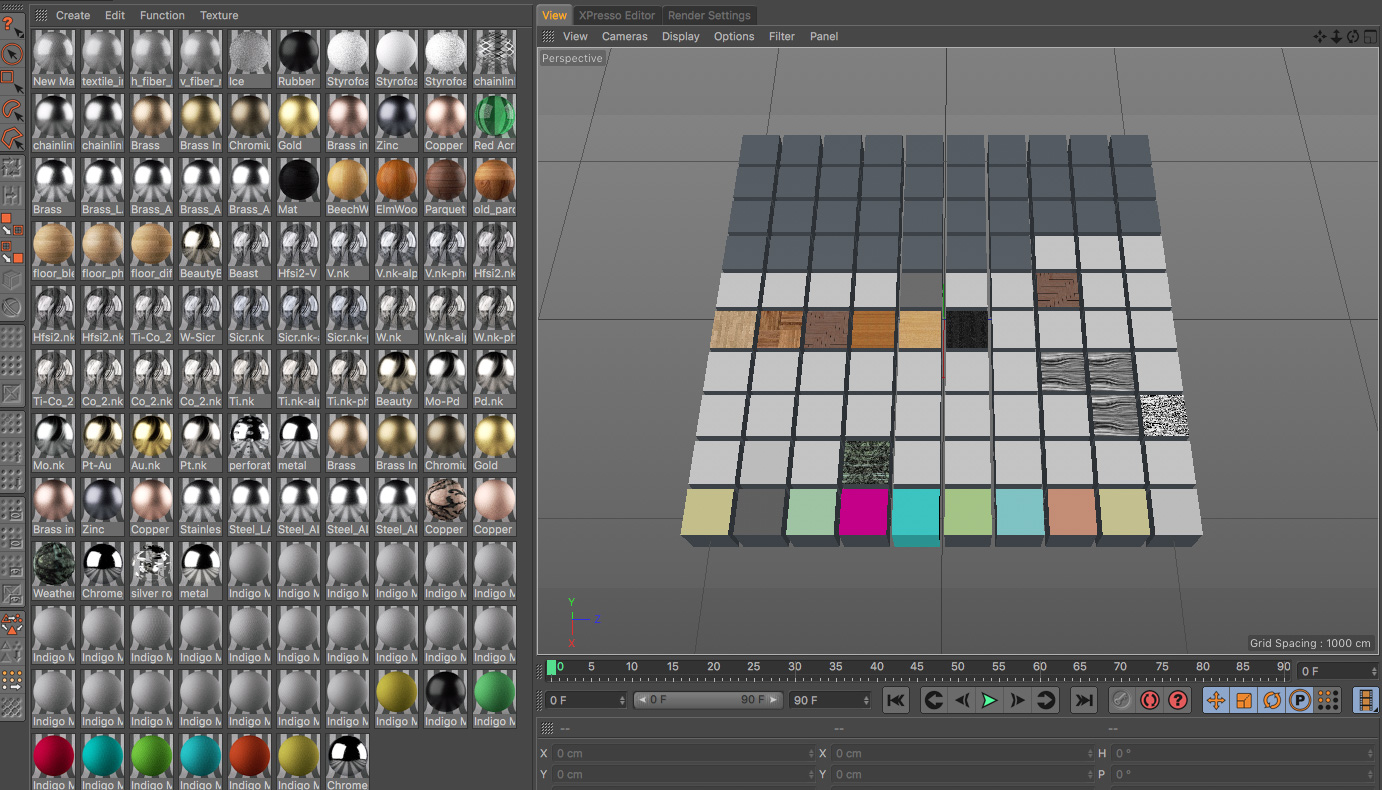
Task: Open the Texture menu in Material Manager
Action: pyautogui.click(x=219, y=15)
